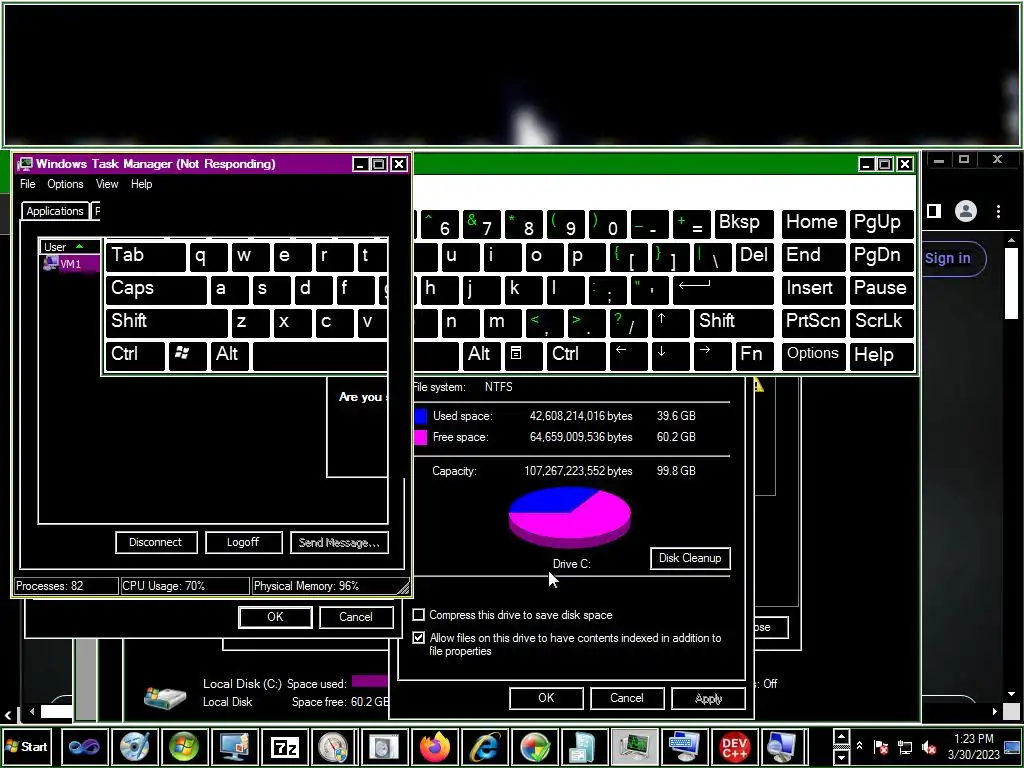Click the Visual Studio infinity icon on taskbar

84,746
